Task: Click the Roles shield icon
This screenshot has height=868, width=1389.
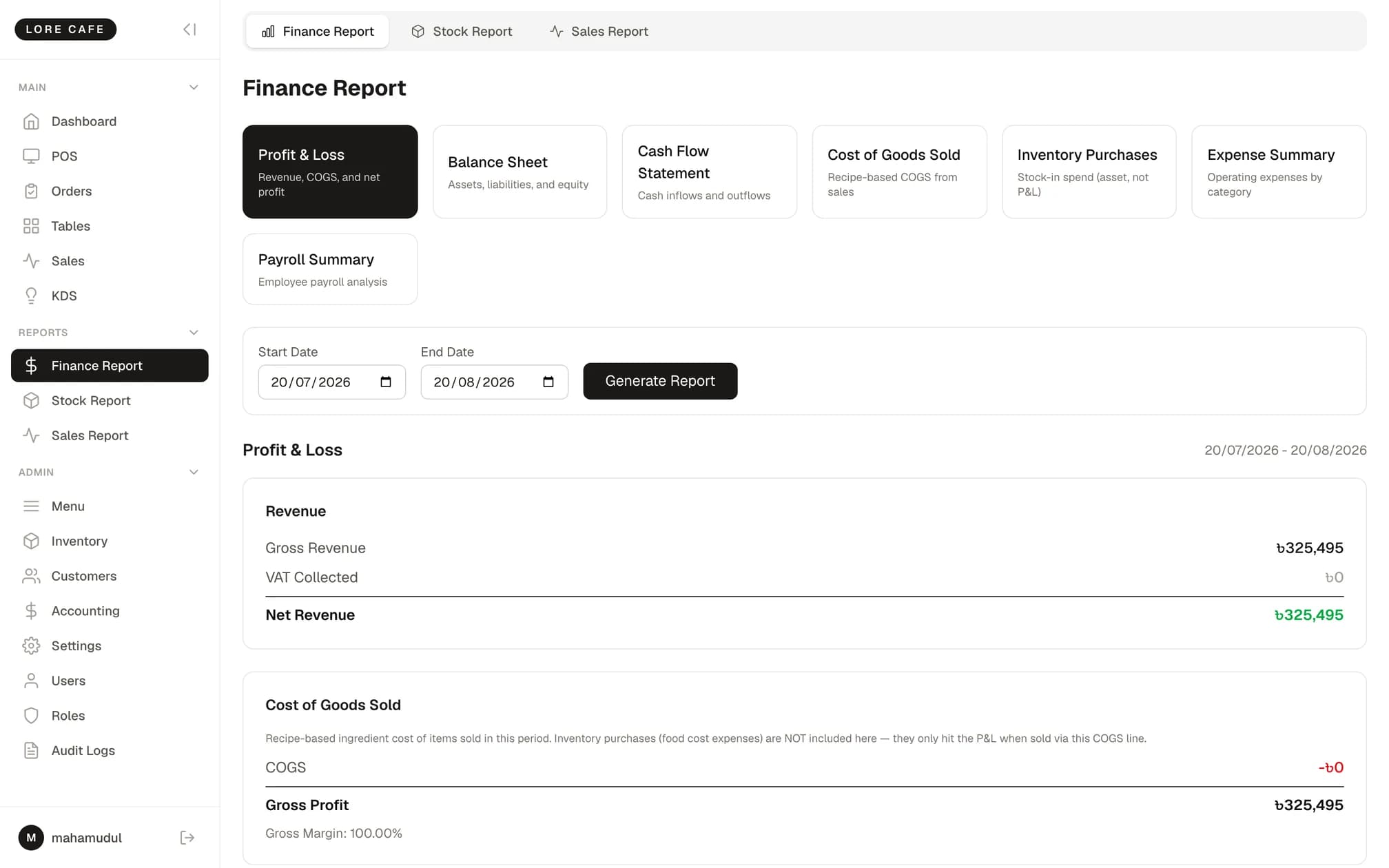Action: 31,716
